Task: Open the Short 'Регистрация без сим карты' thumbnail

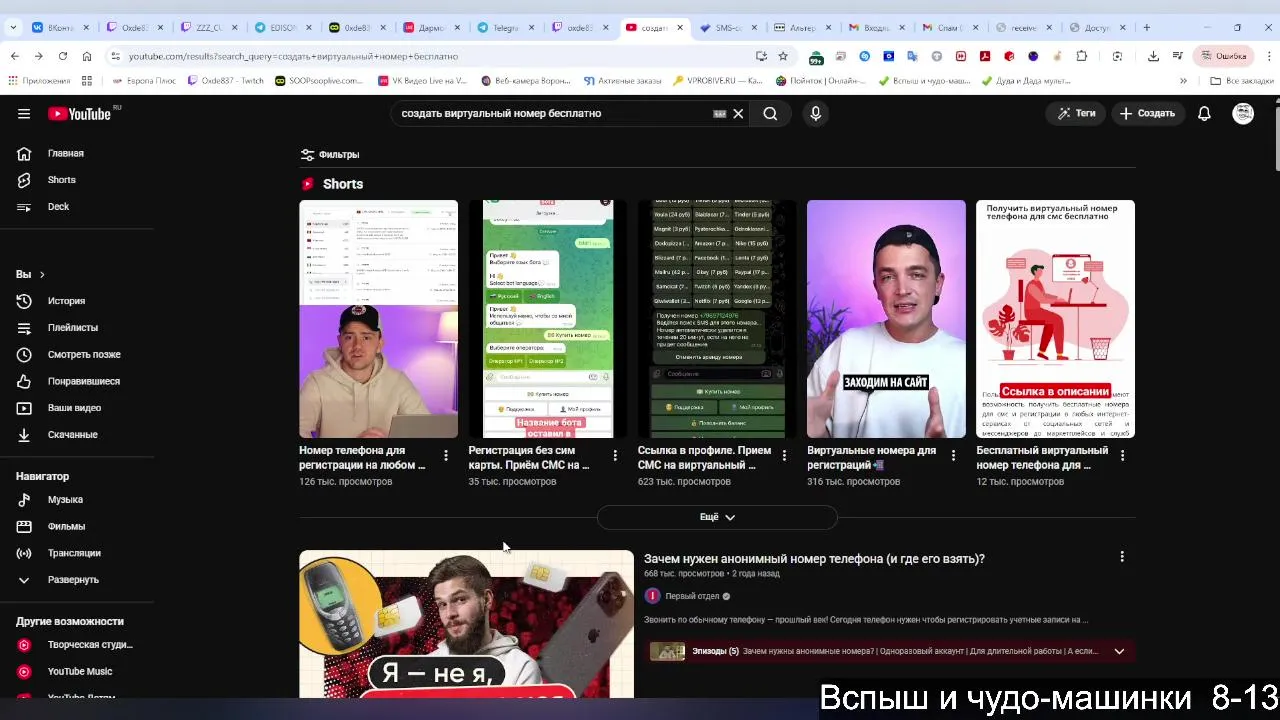Action: click(548, 319)
